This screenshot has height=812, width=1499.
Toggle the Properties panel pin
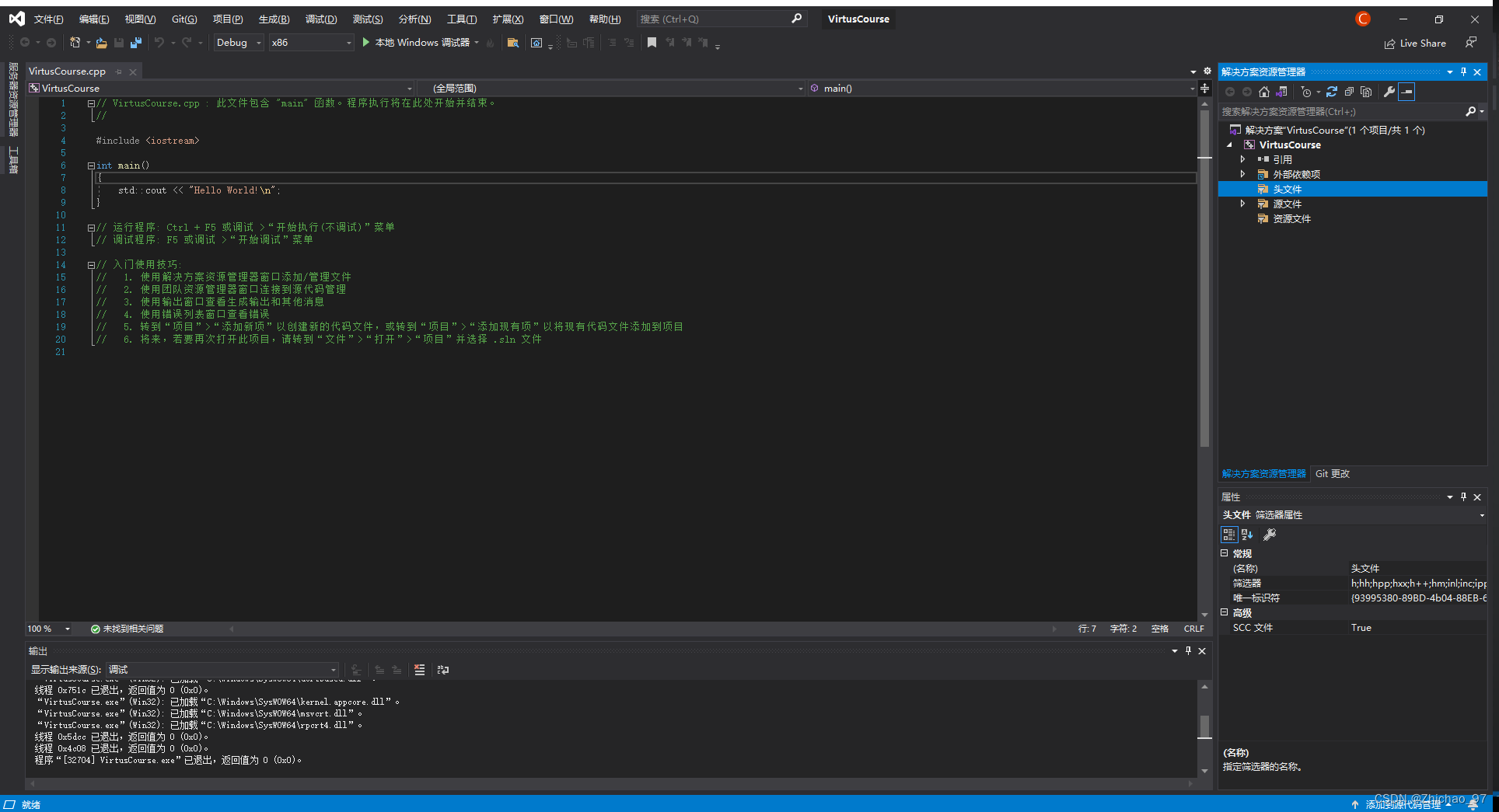tap(1463, 497)
